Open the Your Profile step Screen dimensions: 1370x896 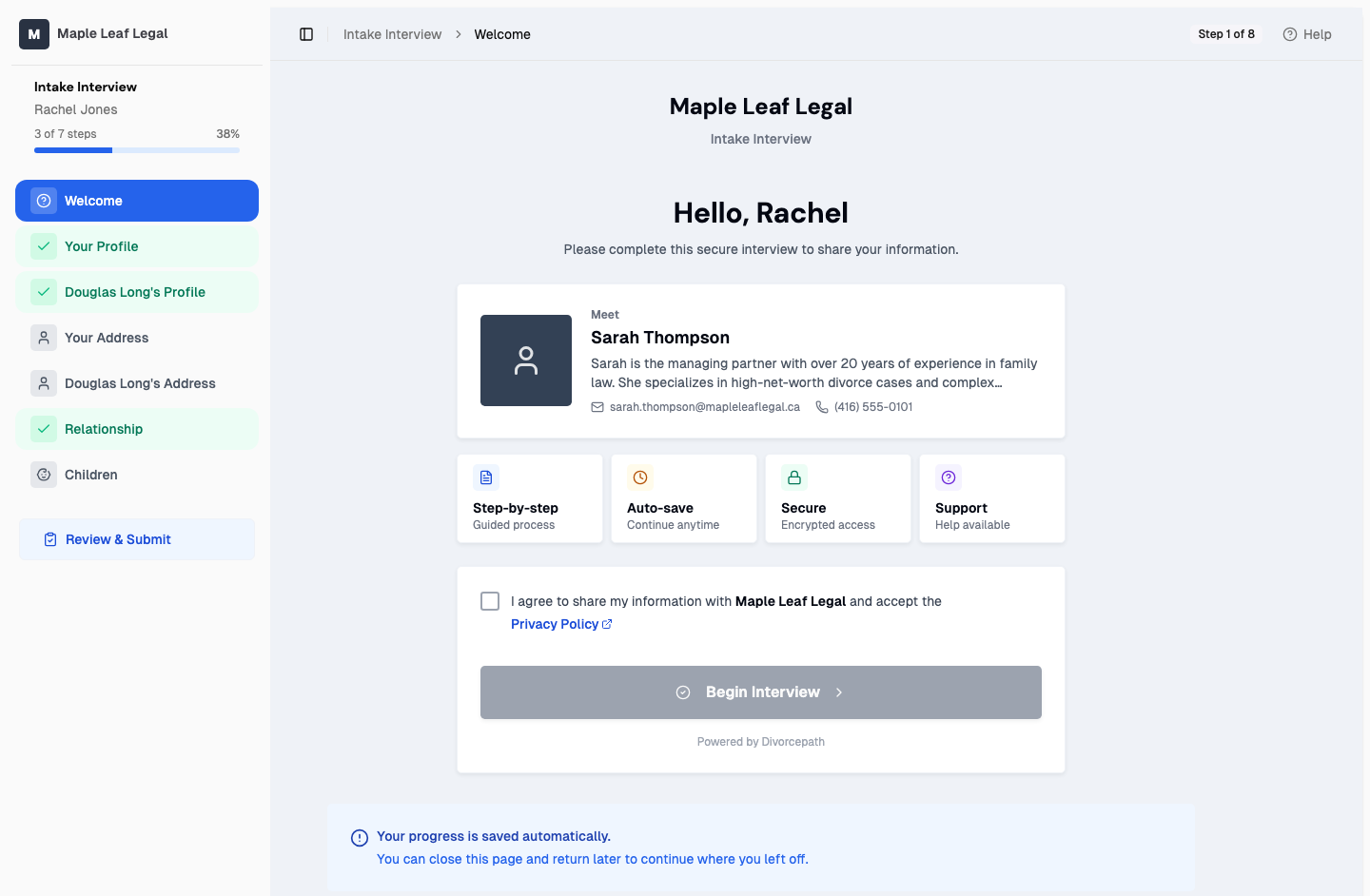tap(137, 246)
